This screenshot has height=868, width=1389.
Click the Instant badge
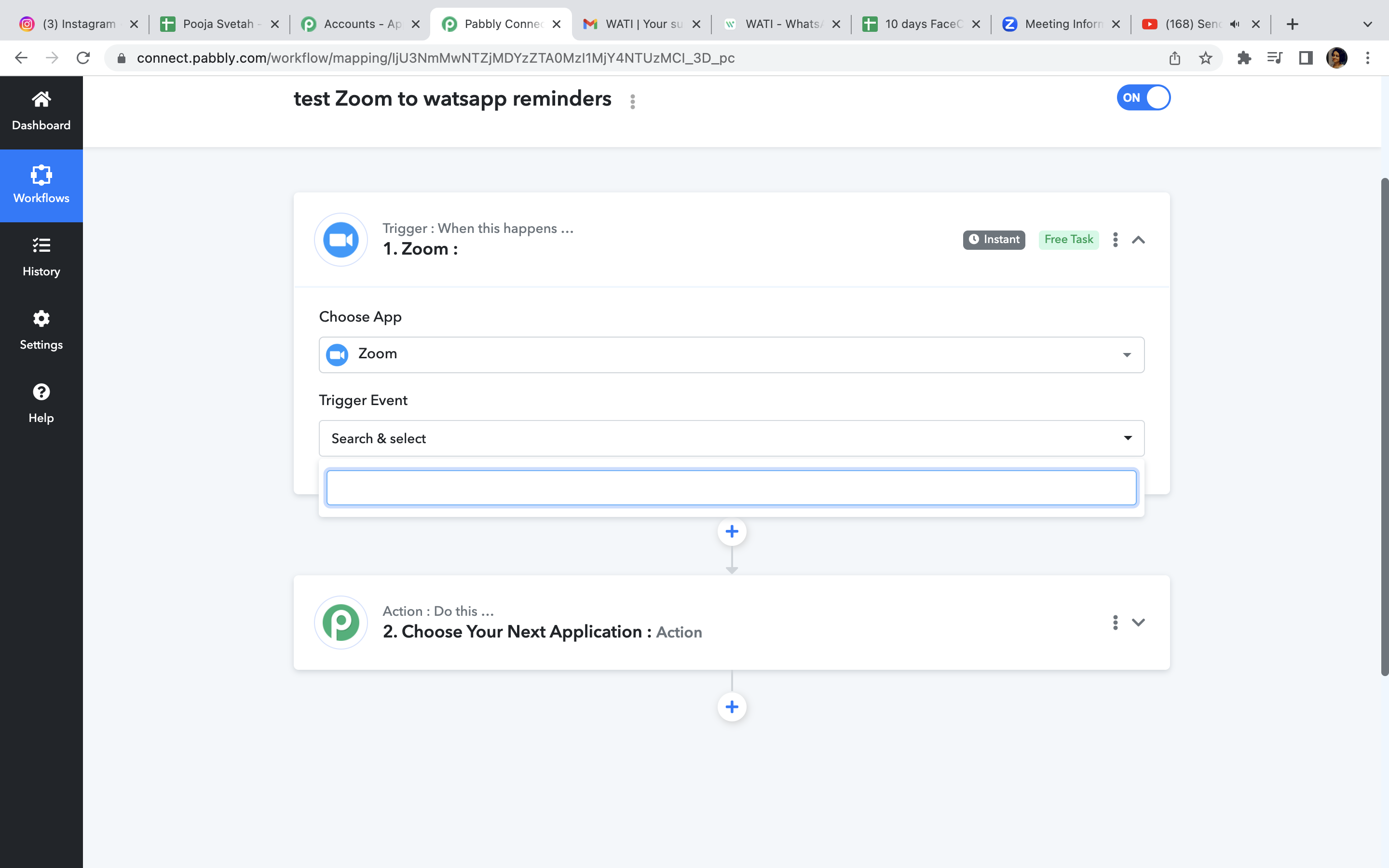click(x=994, y=239)
